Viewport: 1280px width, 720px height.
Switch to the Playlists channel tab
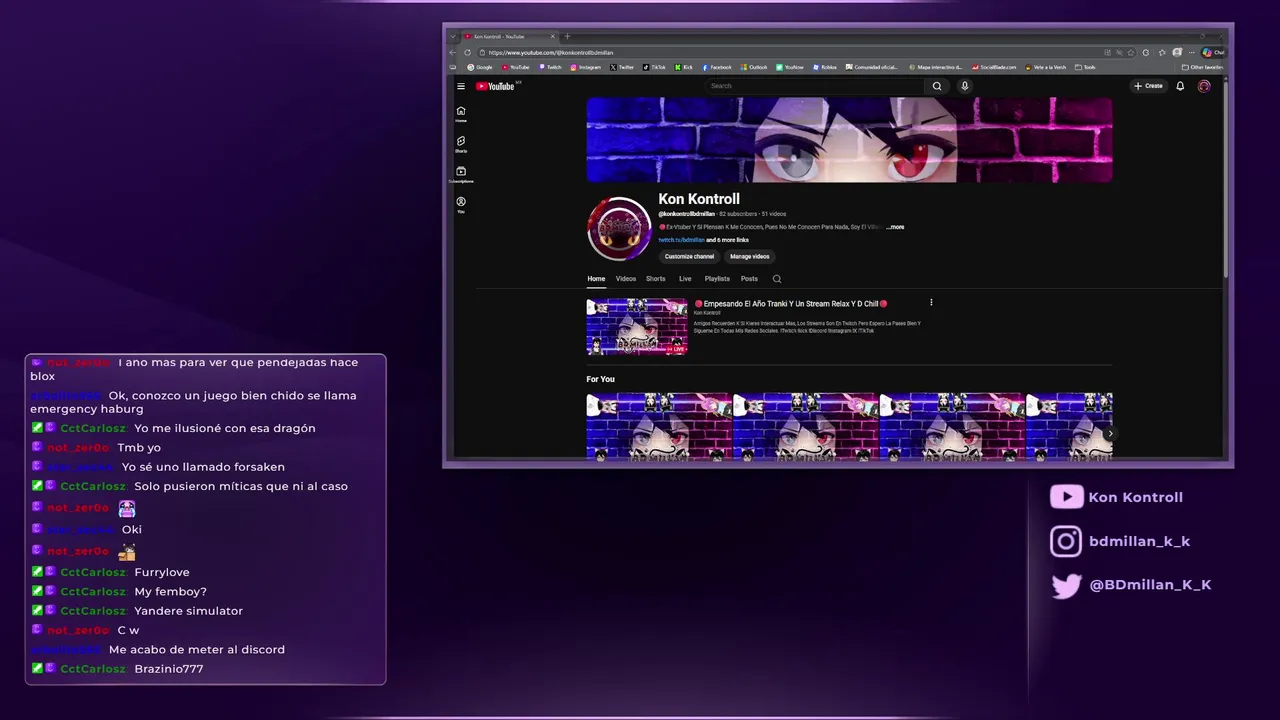coord(717,279)
